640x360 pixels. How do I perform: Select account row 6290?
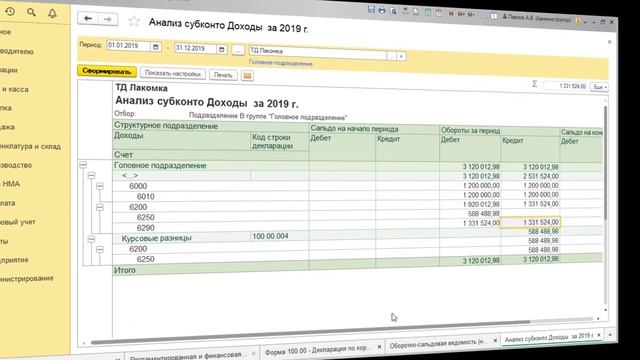pyautogui.click(x=145, y=228)
